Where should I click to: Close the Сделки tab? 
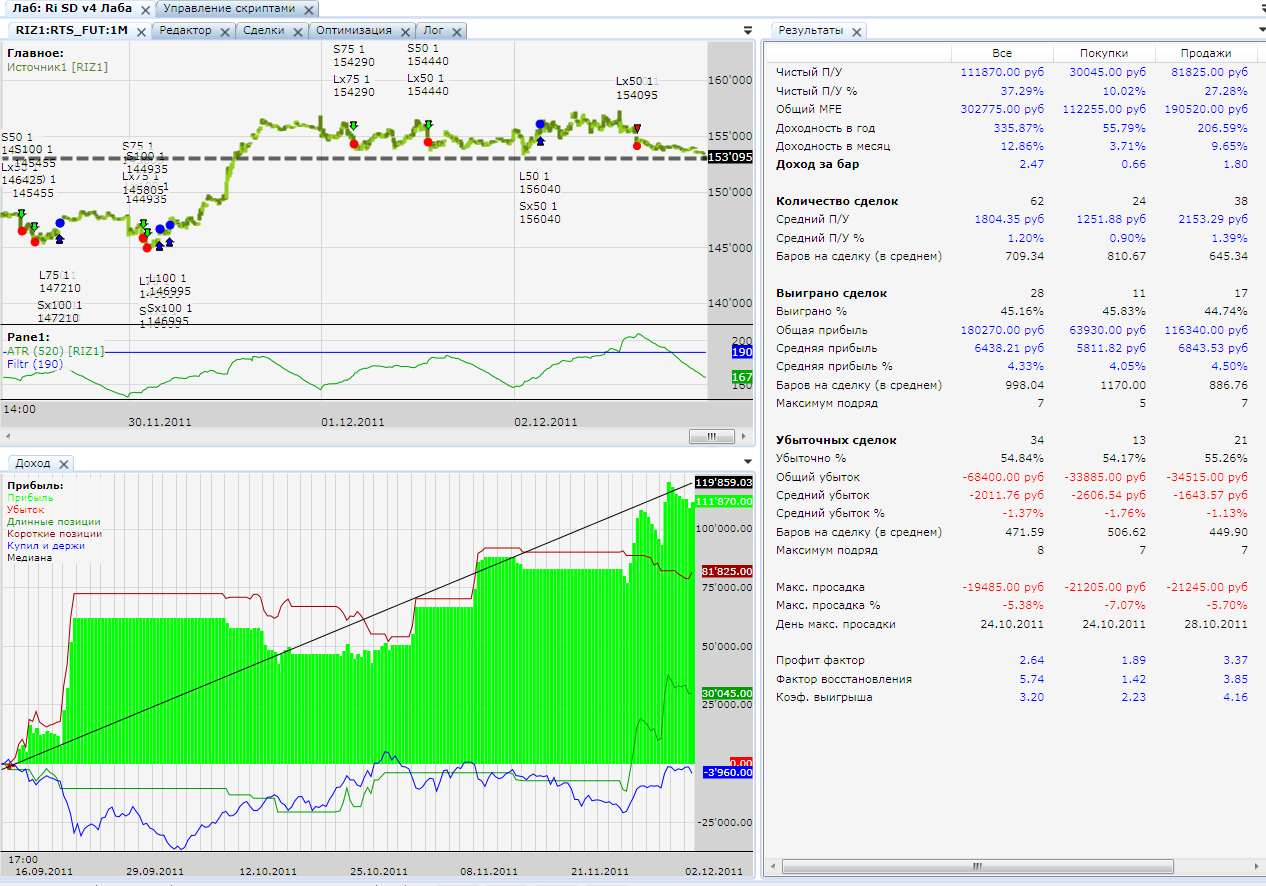click(x=298, y=31)
